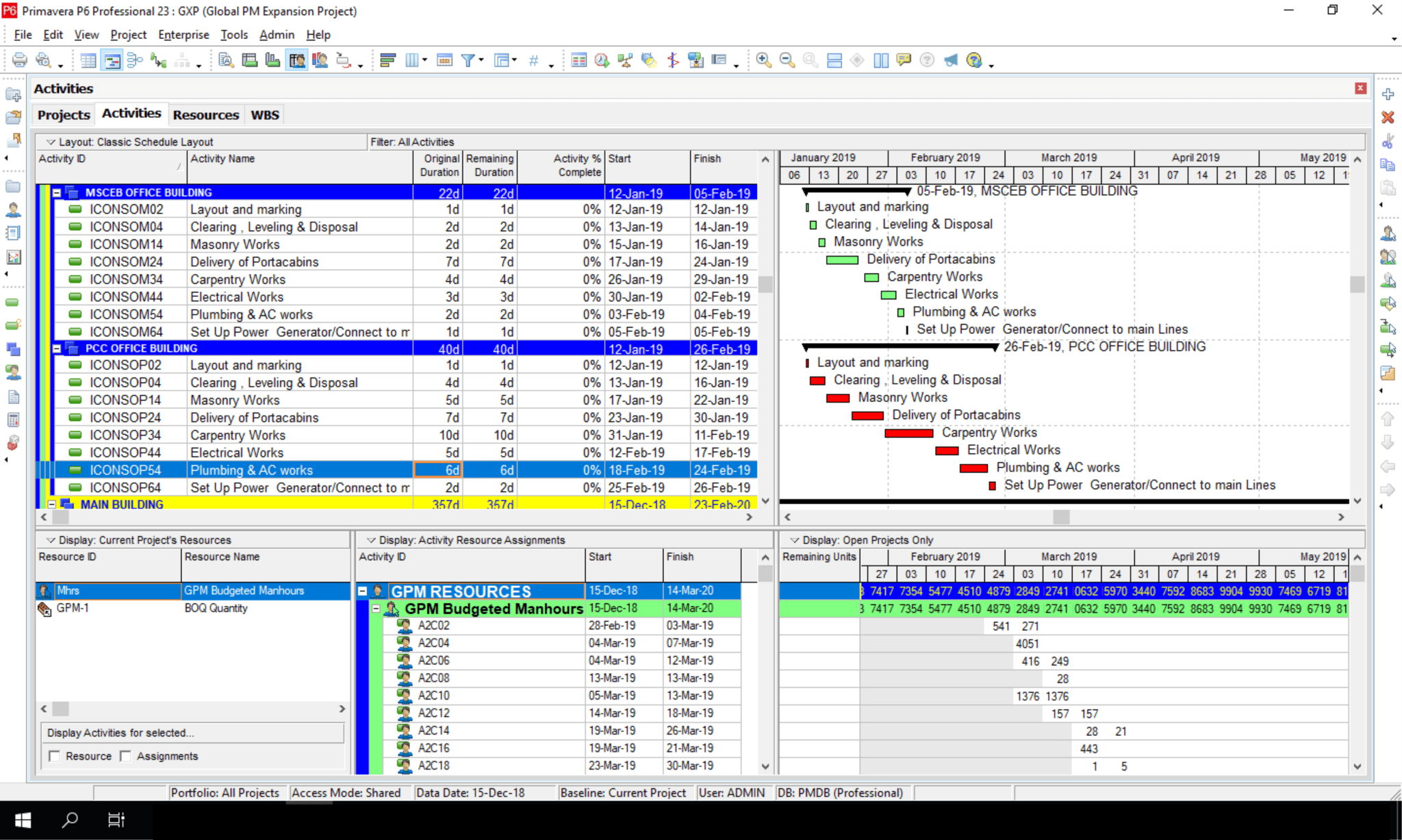
Task: Collapse the MSCEB OFFICE BUILDING group
Action: coord(56,192)
